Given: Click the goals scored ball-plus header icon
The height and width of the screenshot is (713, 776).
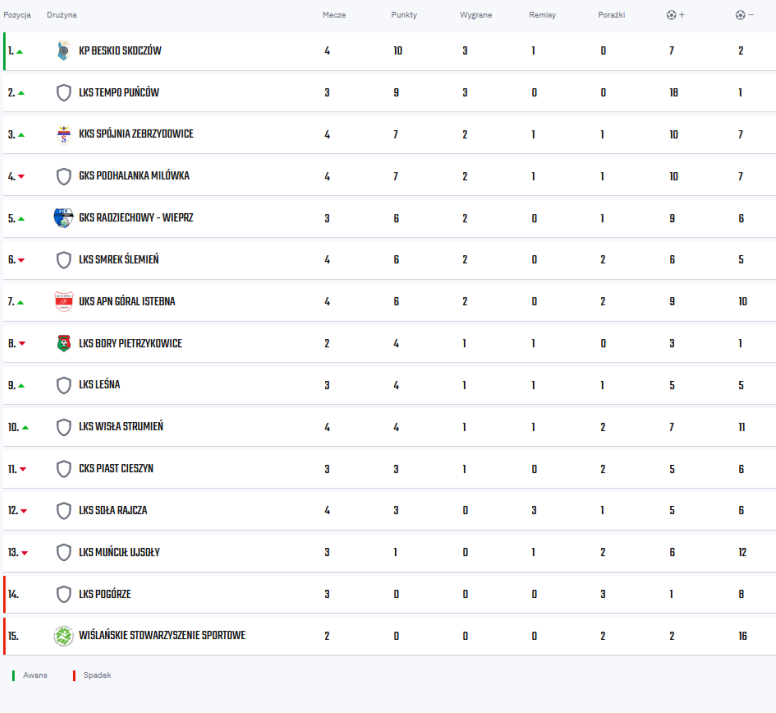Looking at the screenshot, I should 676,15.
